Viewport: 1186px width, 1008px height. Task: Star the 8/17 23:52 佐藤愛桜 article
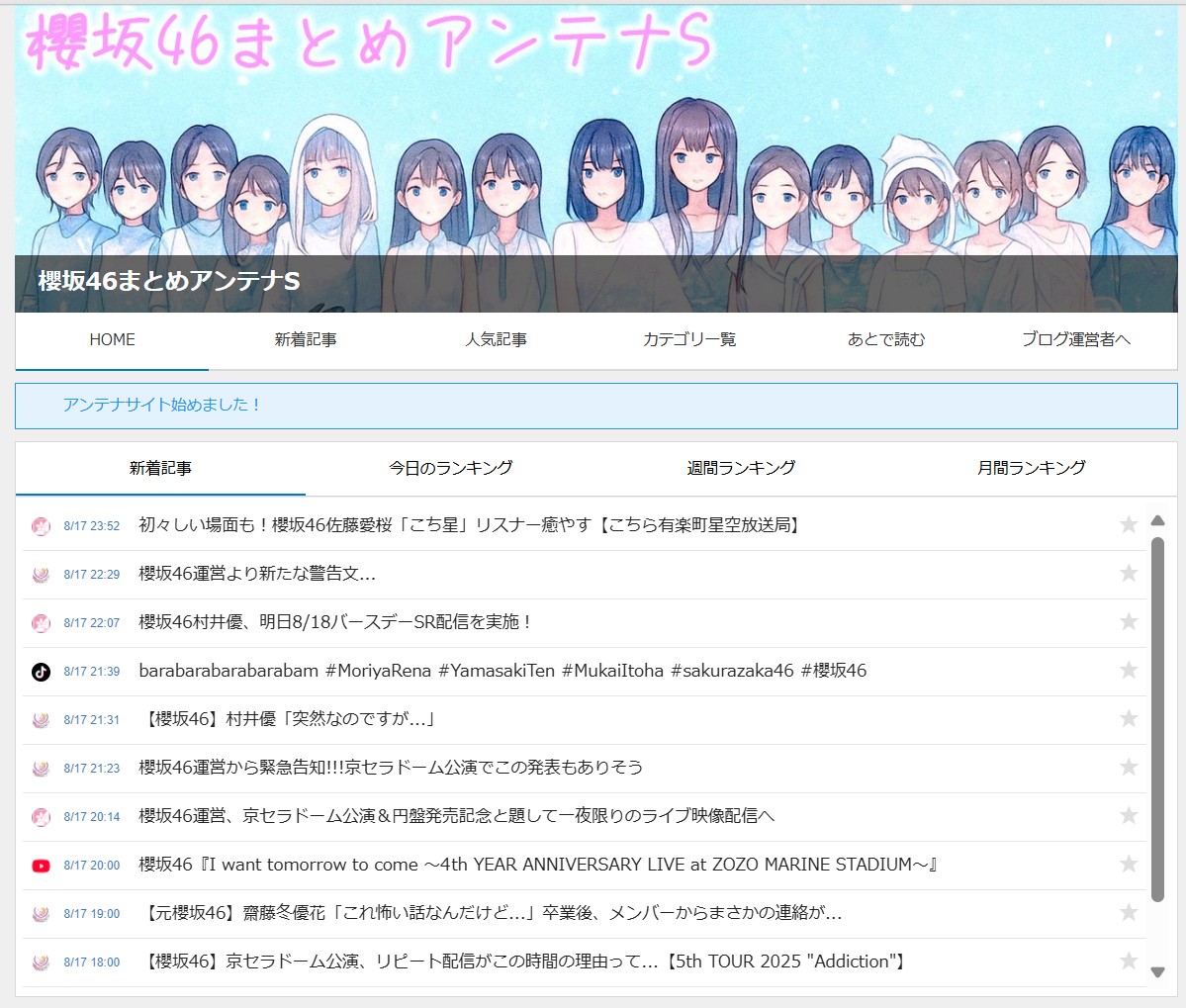click(1129, 525)
